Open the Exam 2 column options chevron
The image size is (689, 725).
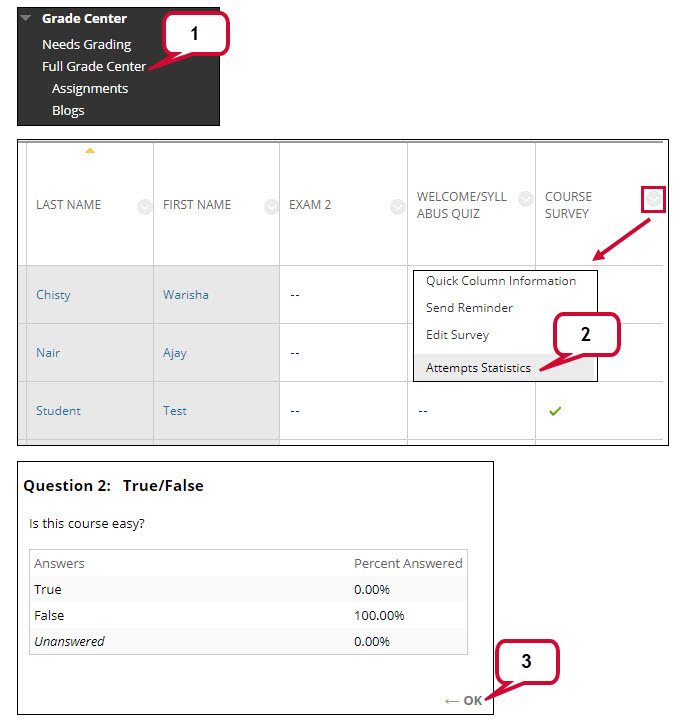[398, 206]
